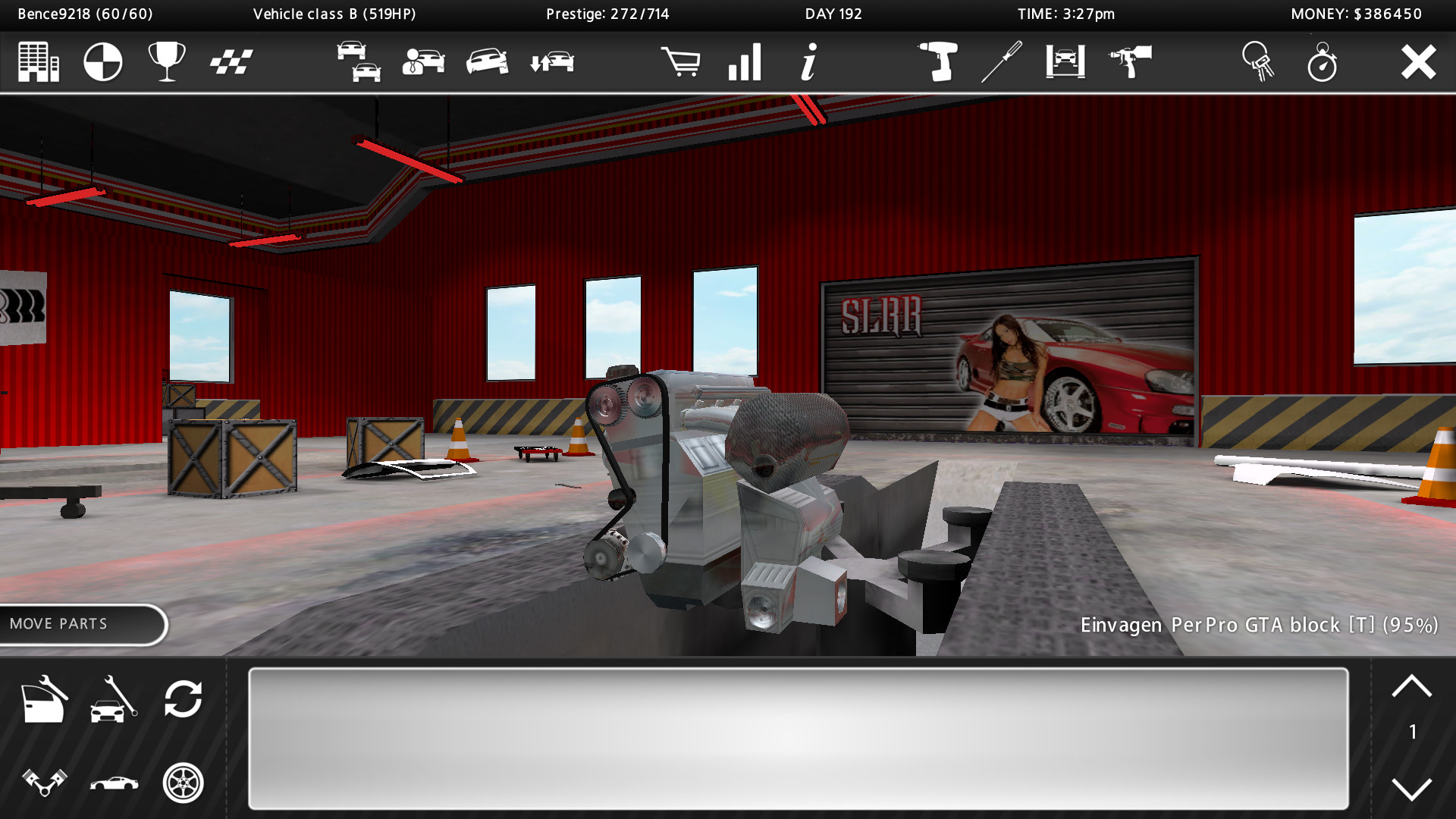Viewport: 1456px width, 819px height.
Task: Click the car keys icon
Action: (x=1258, y=62)
